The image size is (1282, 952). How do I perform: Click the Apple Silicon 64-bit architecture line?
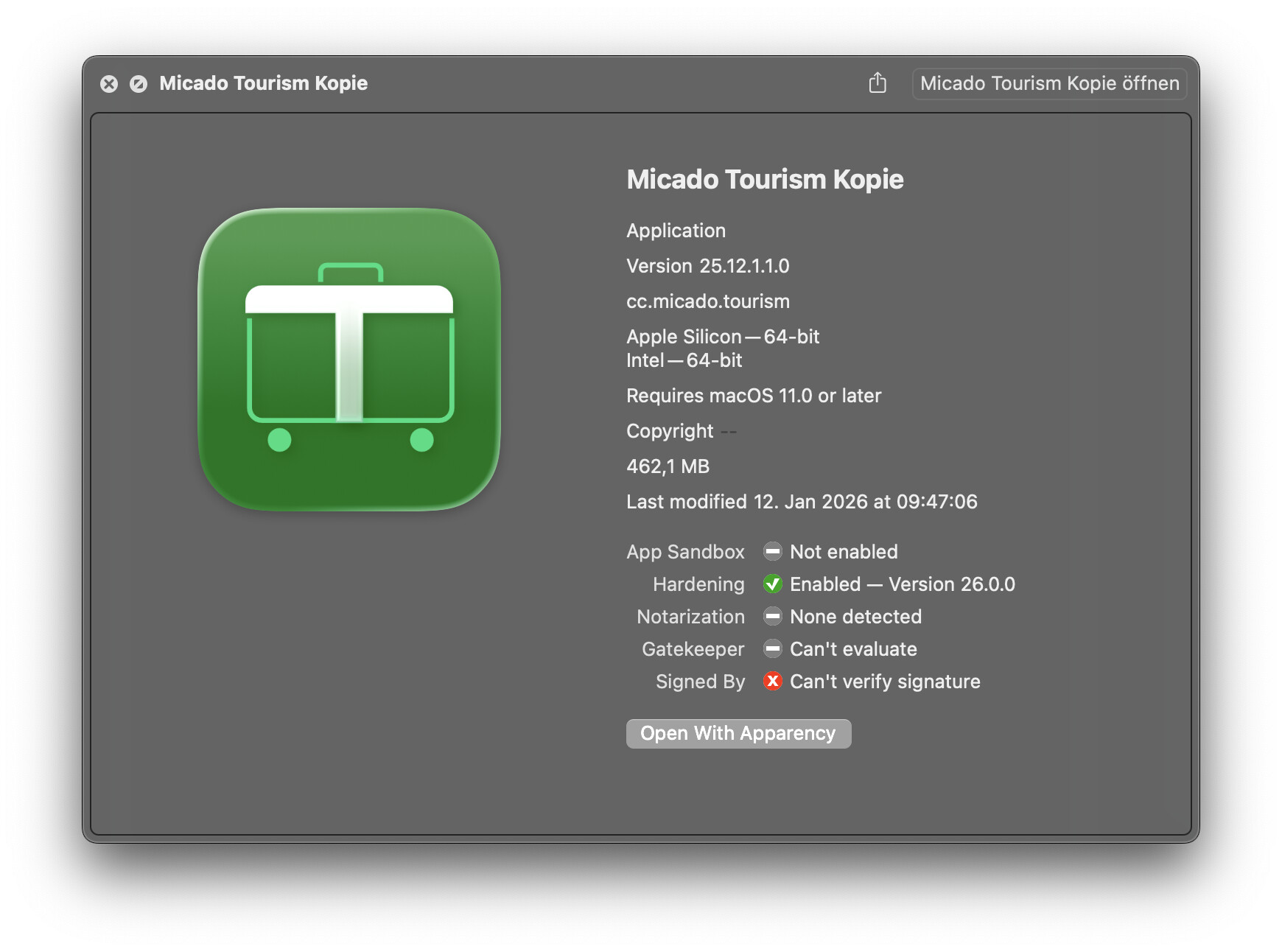click(x=722, y=337)
